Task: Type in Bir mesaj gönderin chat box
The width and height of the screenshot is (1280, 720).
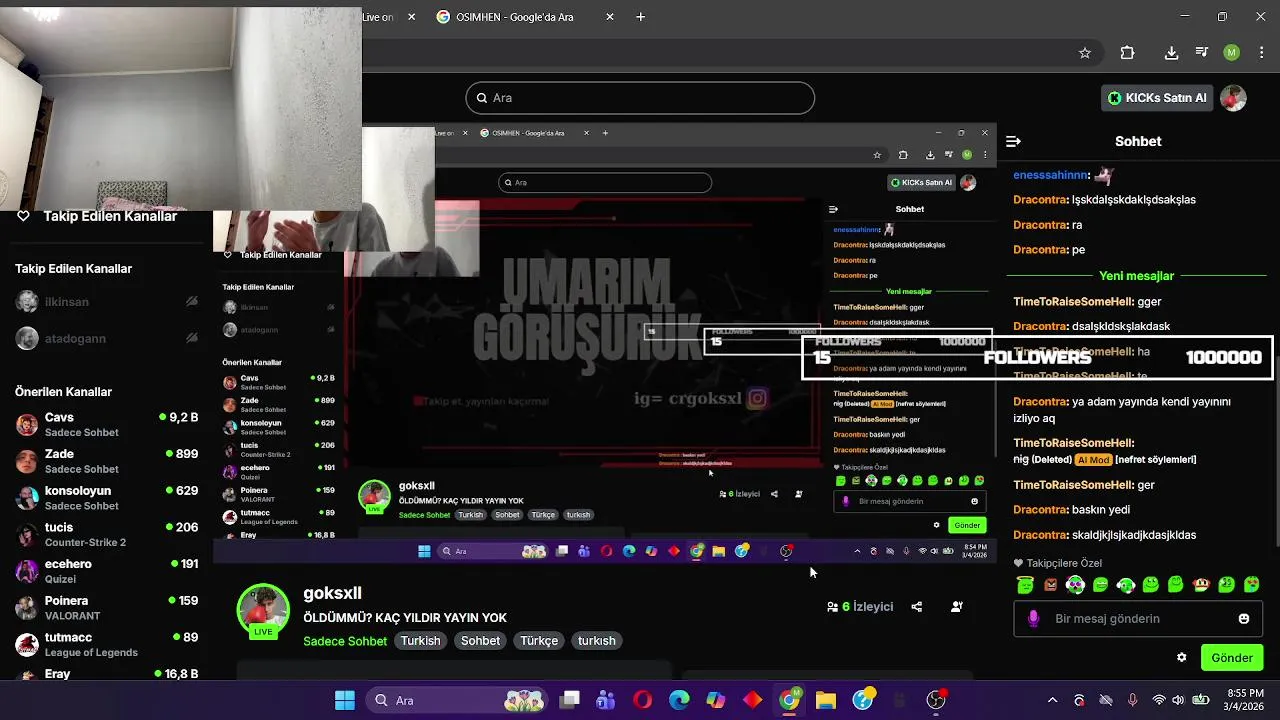Action: [1138, 619]
